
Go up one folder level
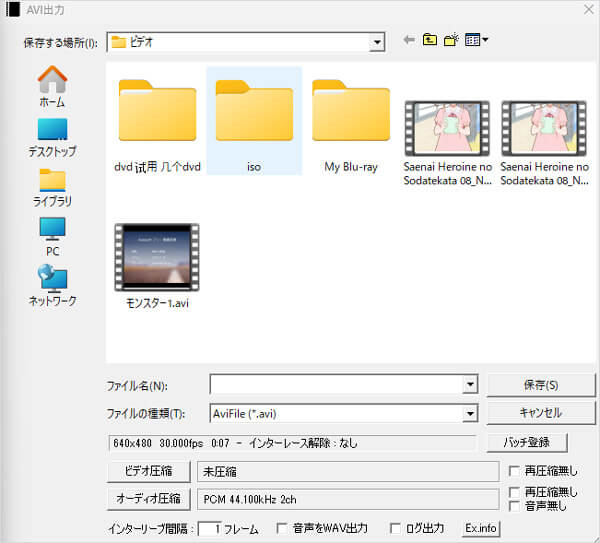[x=430, y=40]
